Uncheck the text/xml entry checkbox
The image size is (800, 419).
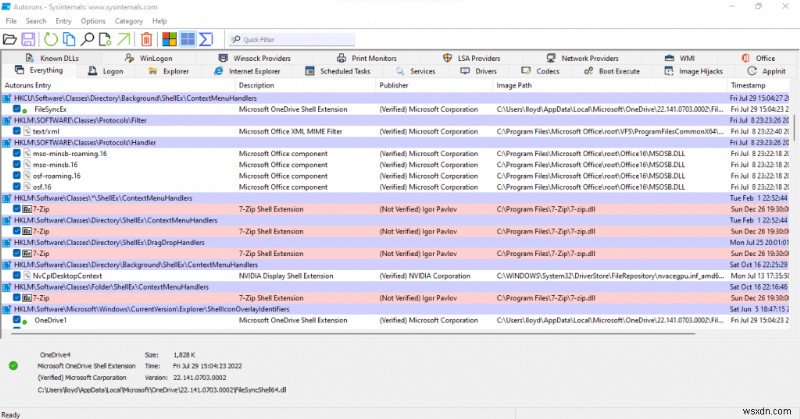(17, 131)
